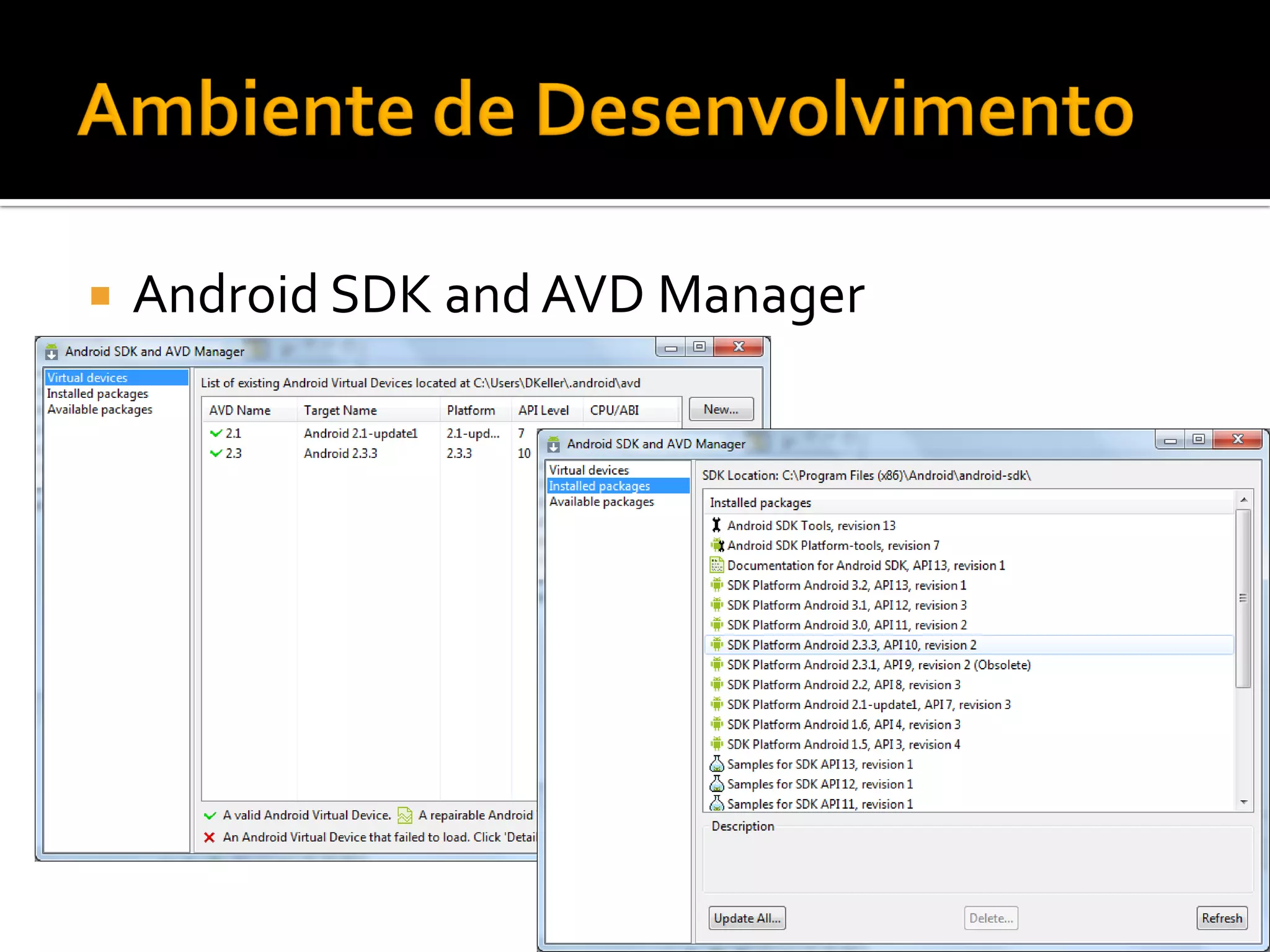Click the New... button
Viewport: 1270px width, 952px height.
(721, 409)
